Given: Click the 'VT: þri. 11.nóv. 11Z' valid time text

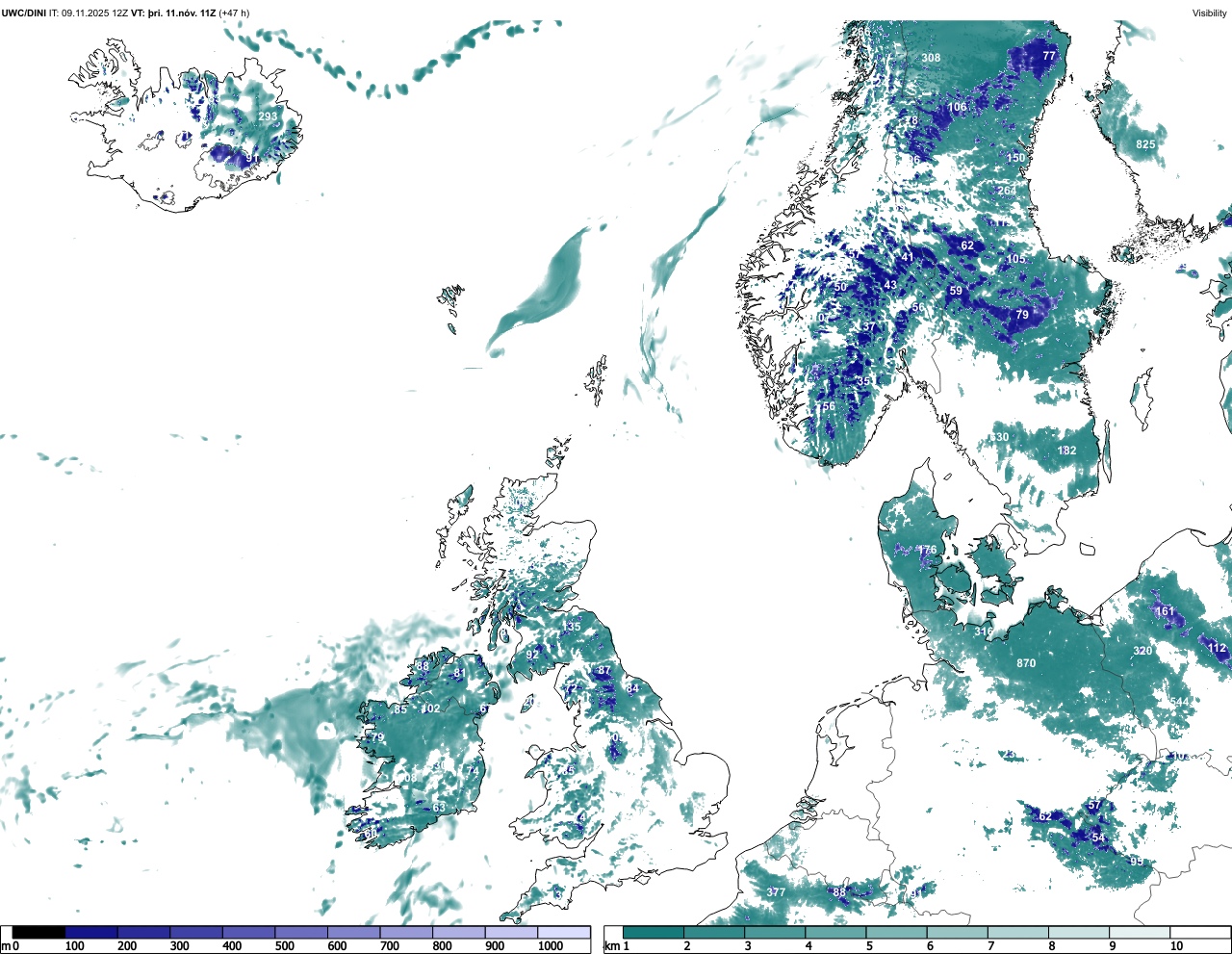Looking at the screenshot, I should click(x=173, y=13).
